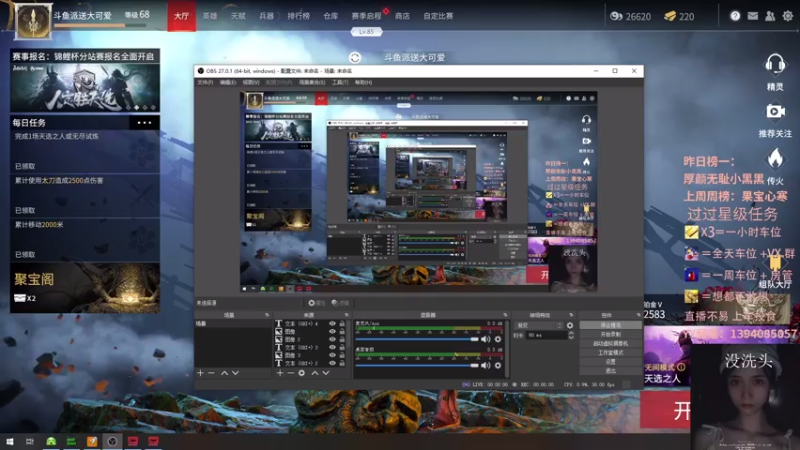
Task: Pop out the 来源 dock panel icon
Action: [346, 315]
